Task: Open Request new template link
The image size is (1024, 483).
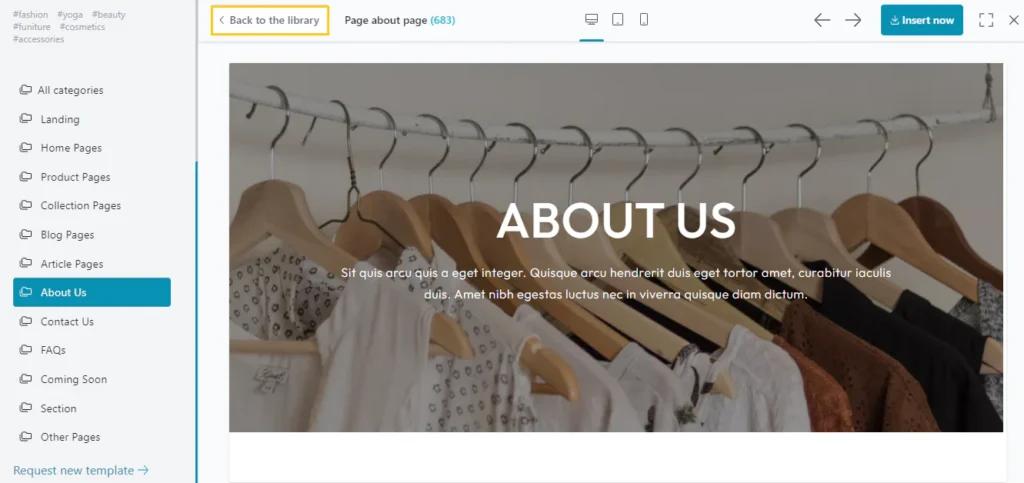Action: click(x=81, y=470)
